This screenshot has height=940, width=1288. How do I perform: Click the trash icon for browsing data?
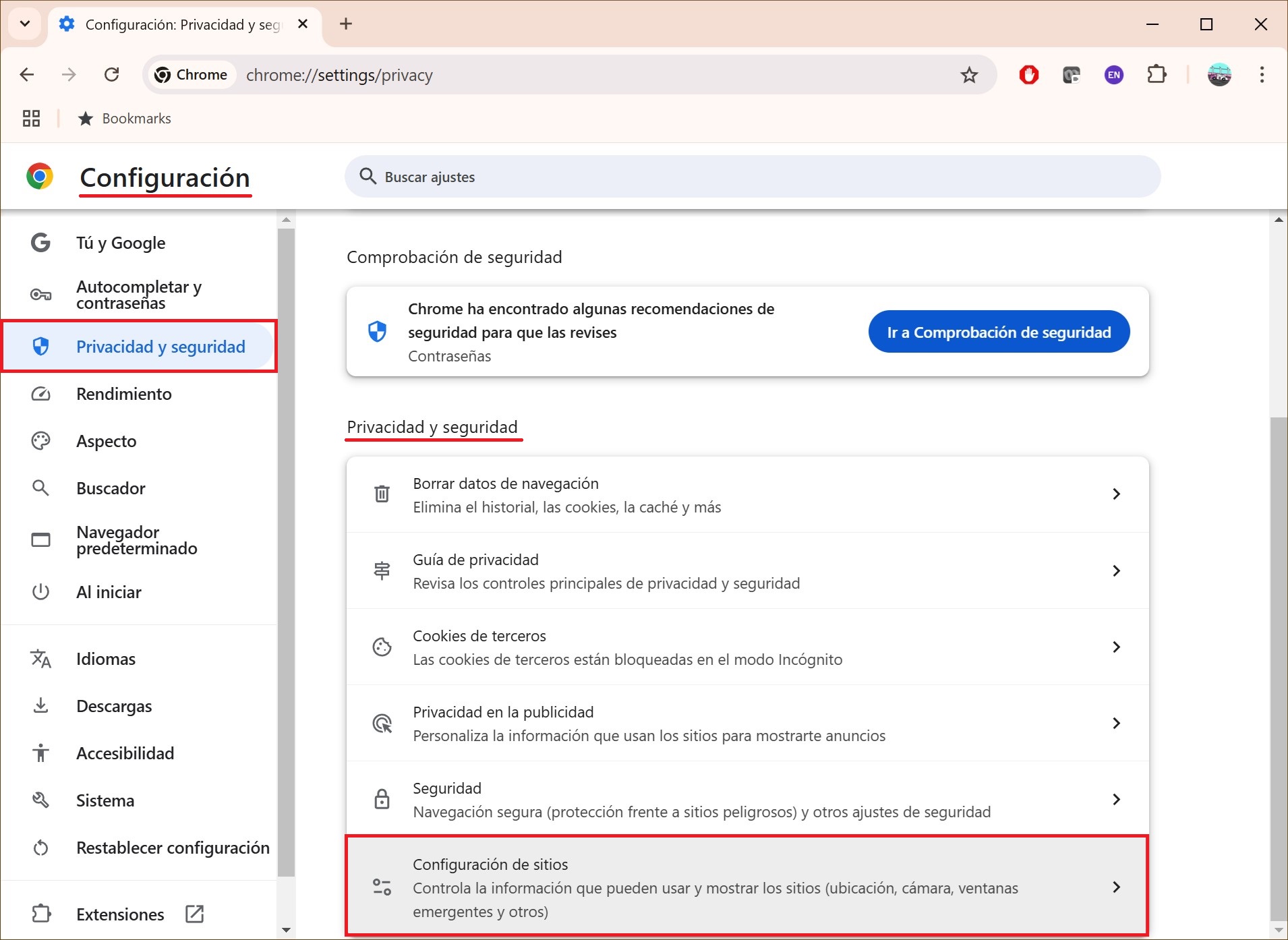382,494
